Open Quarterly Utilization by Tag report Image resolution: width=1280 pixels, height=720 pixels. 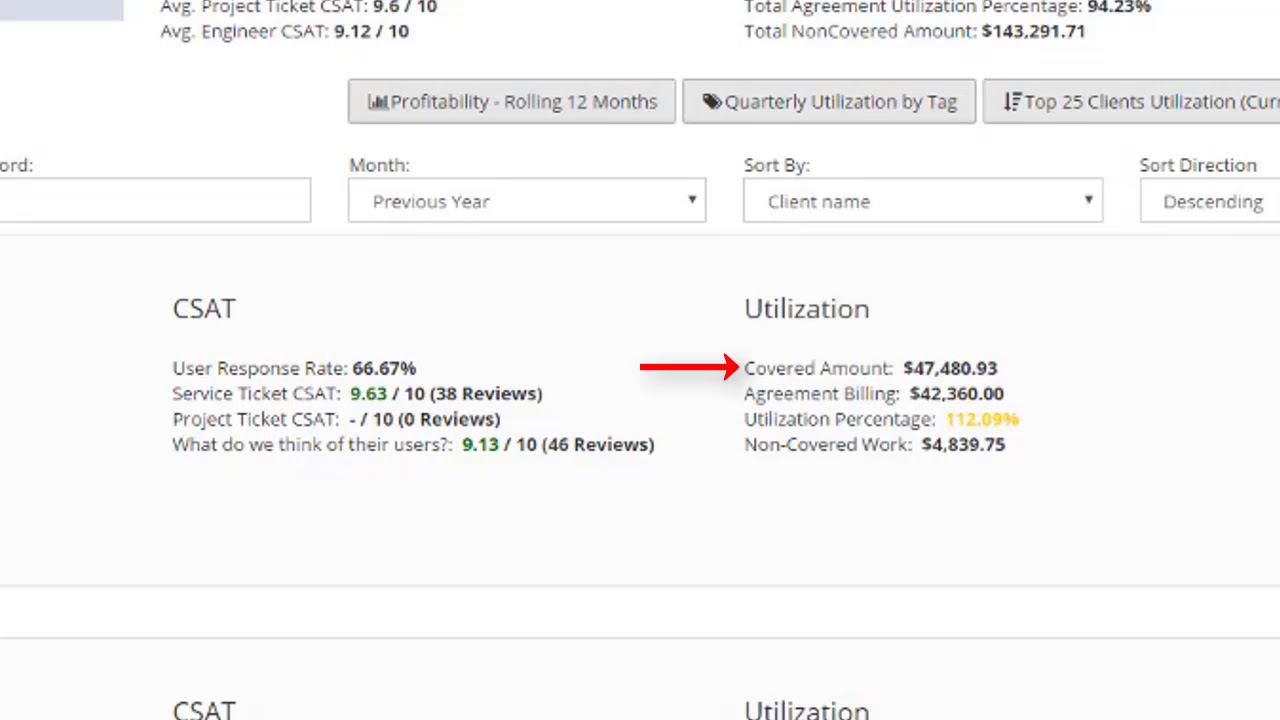pos(829,102)
